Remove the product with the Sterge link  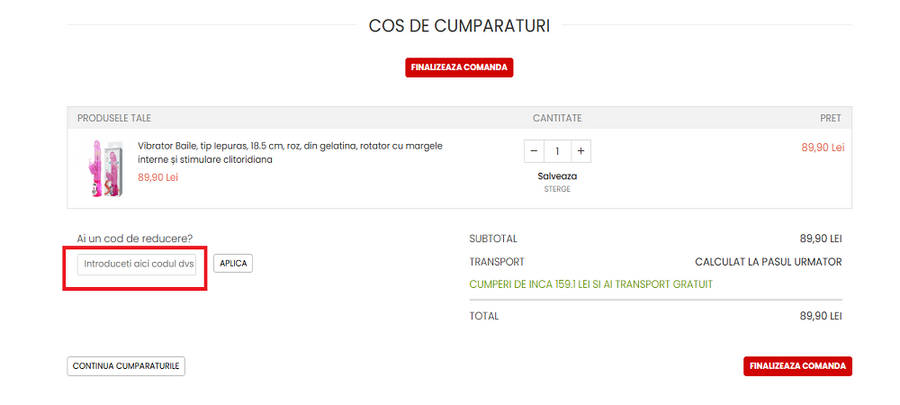(x=557, y=188)
